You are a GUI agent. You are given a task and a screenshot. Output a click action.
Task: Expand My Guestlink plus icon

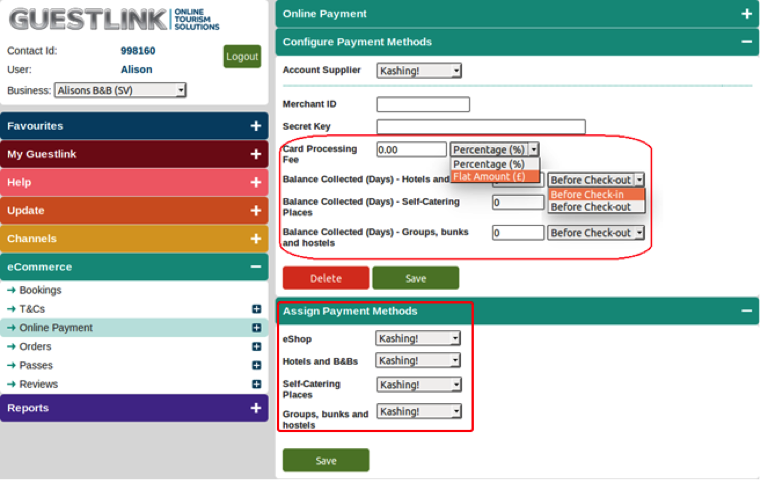(x=255, y=154)
